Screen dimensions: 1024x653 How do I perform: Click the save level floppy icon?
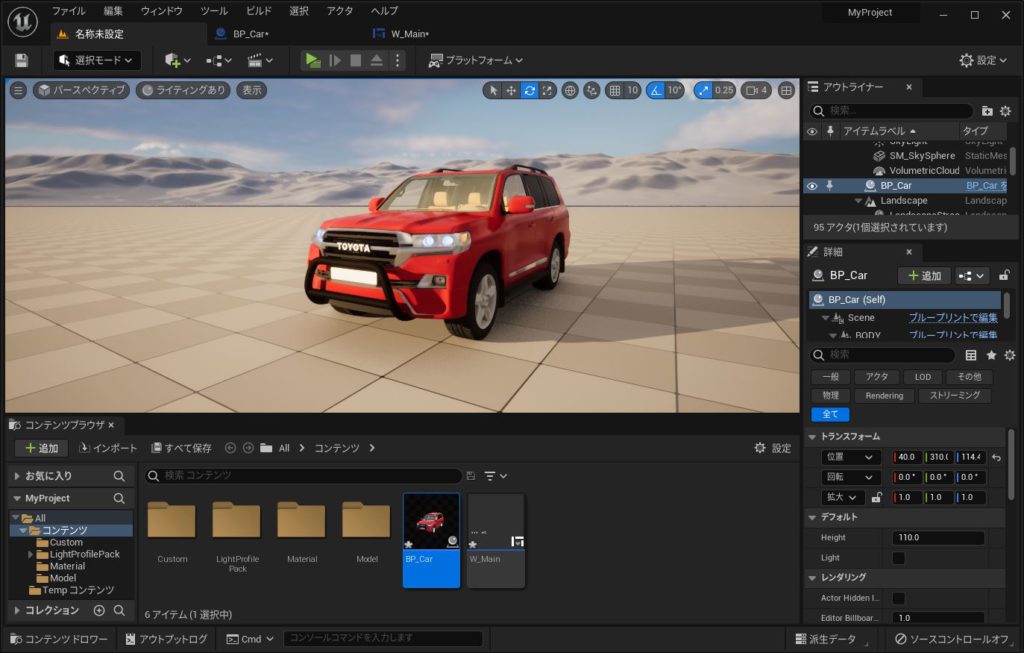pos(22,60)
